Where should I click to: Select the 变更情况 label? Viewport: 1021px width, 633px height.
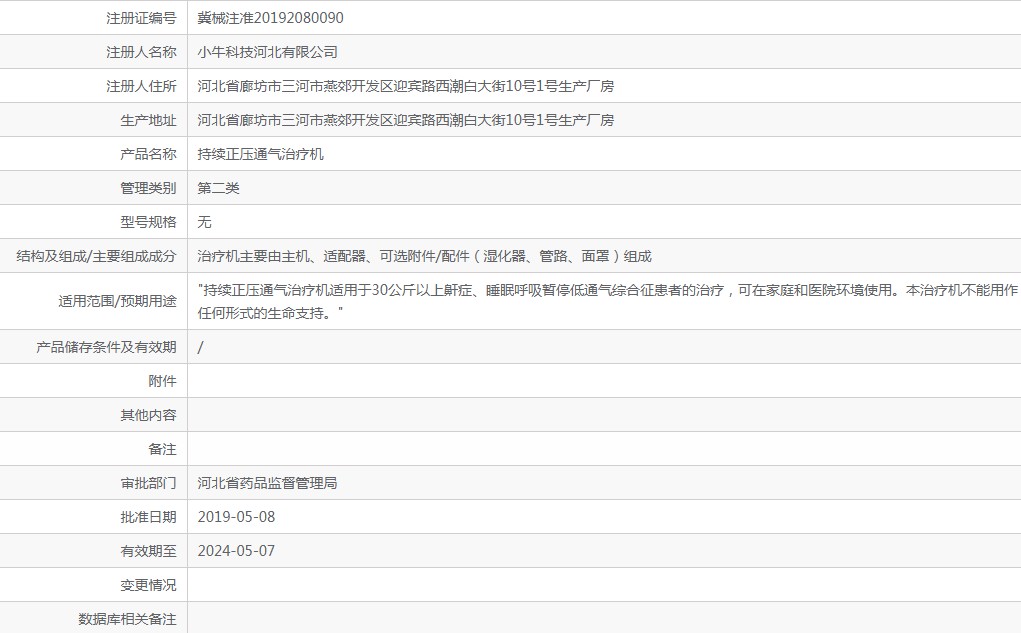(148, 585)
